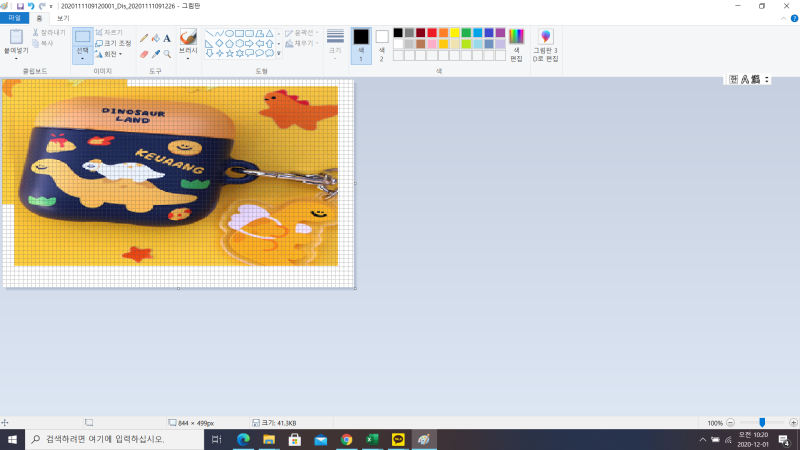Save file from quick access toolbar
This screenshot has width=800, height=450.
tap(20, 6)
